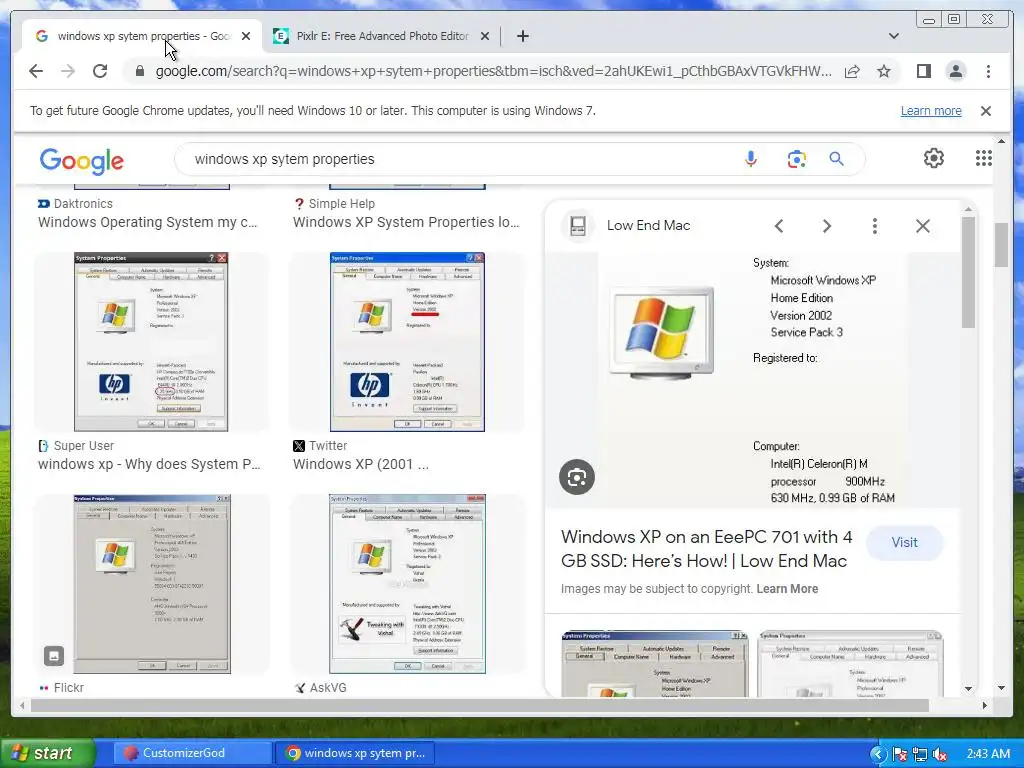This screenshot has height=768, width=1024.
Task: Click page scrollbar up arrow
Action: coord(1001,141)
